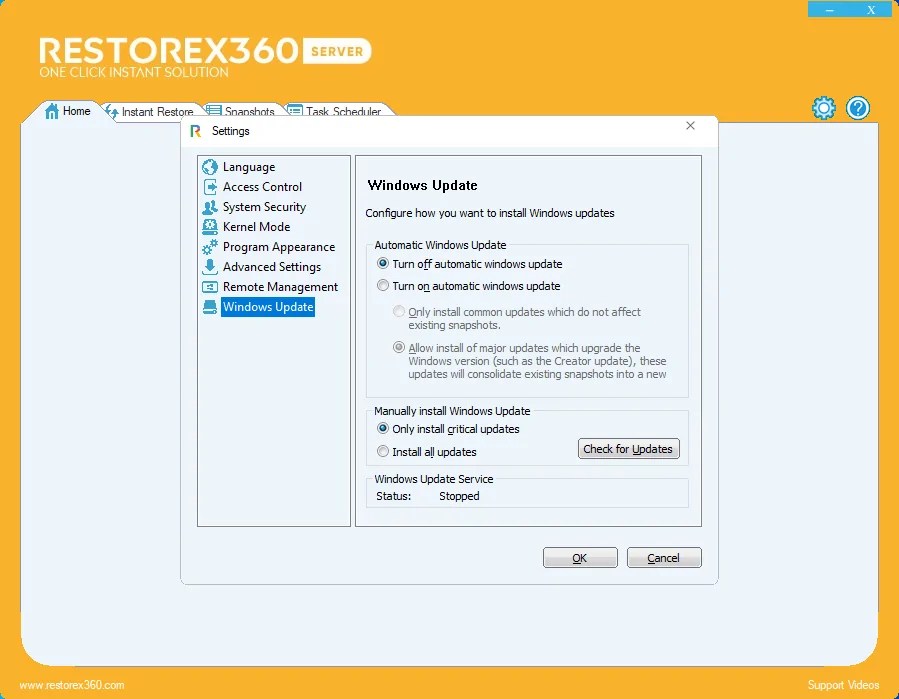This screenshot has height=699, width=899.
Task: Switch to the Instant Restore tab
Action: coord(150,111)
